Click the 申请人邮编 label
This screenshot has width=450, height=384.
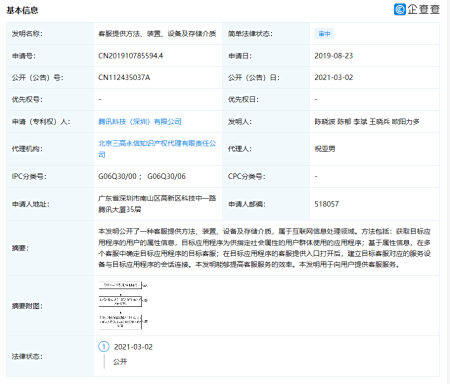[247, 204]
